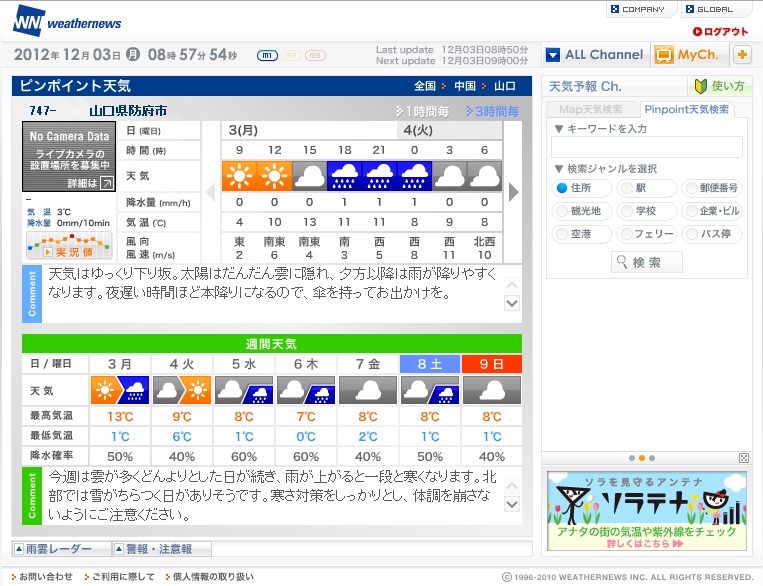The width and height of the screenshot is (763, 586).
Task: Click the left arrow of hourly forecast
Action: [211, 192]
